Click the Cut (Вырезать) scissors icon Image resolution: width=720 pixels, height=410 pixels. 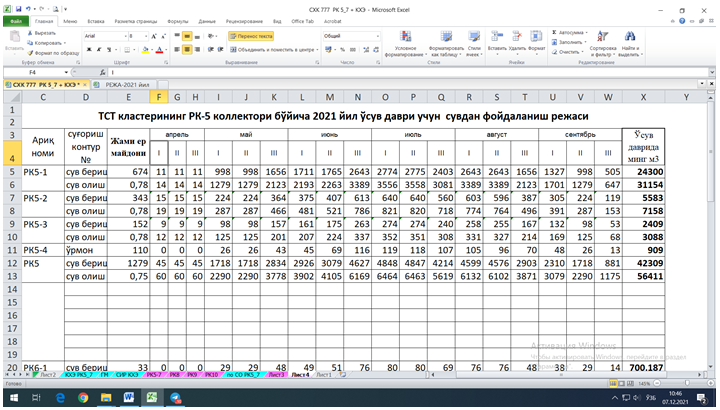(x=30, y=32)
